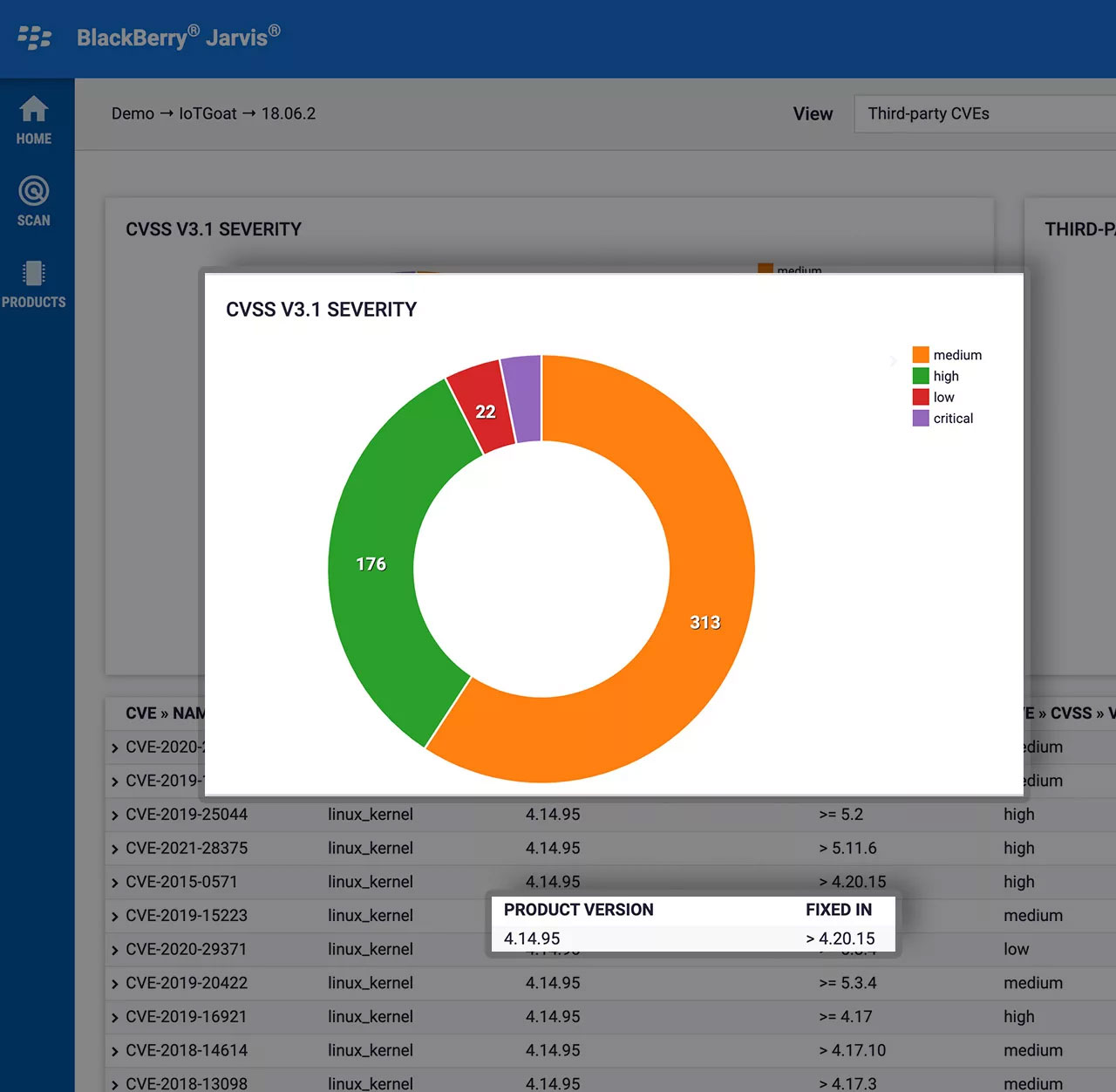Image resolution: width=1116 pixels, height=1092 pixels.
Task: Click the green 176 high donut segment
Action: [371, 563]
